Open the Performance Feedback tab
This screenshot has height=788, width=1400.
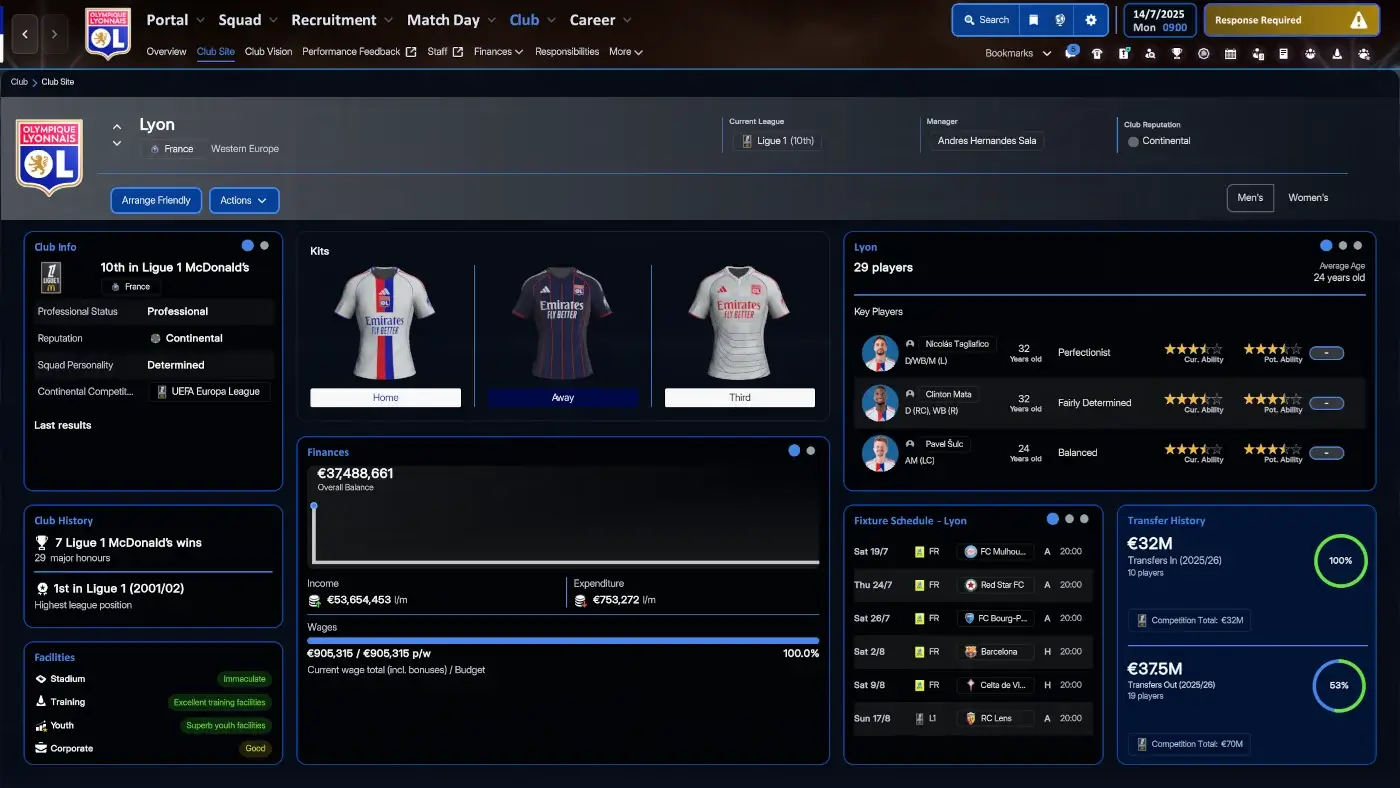click(351, 52)
